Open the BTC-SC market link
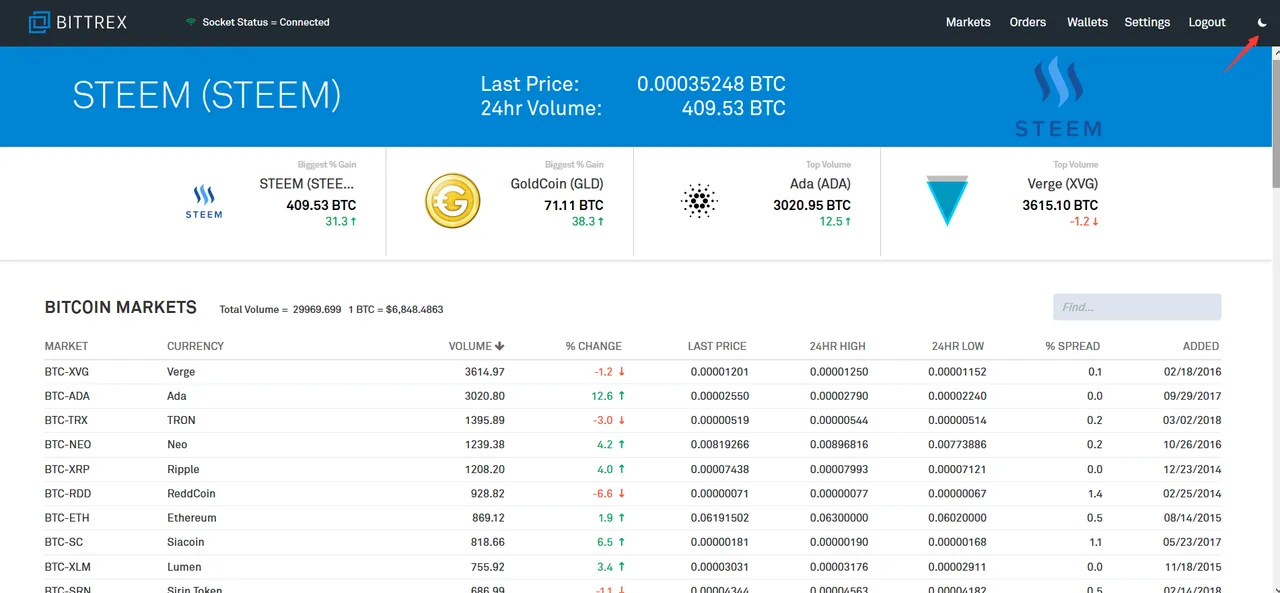Screen dimensions: 1280x593 [x=62, y=542]
